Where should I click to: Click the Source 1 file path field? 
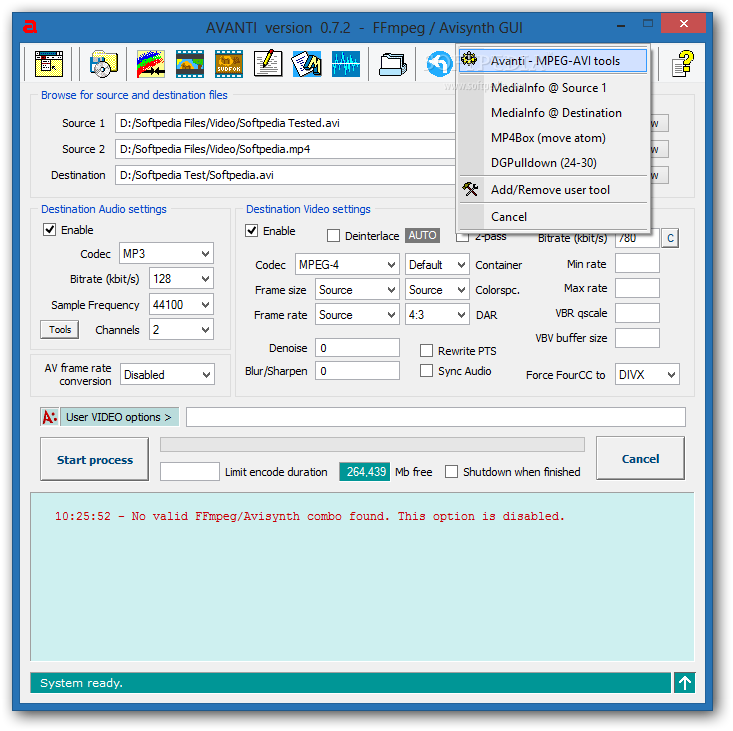[285, 123]
